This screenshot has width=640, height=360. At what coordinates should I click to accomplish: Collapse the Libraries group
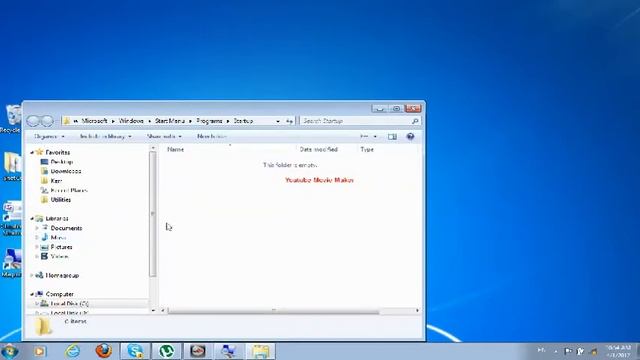(x=32, y=218)
